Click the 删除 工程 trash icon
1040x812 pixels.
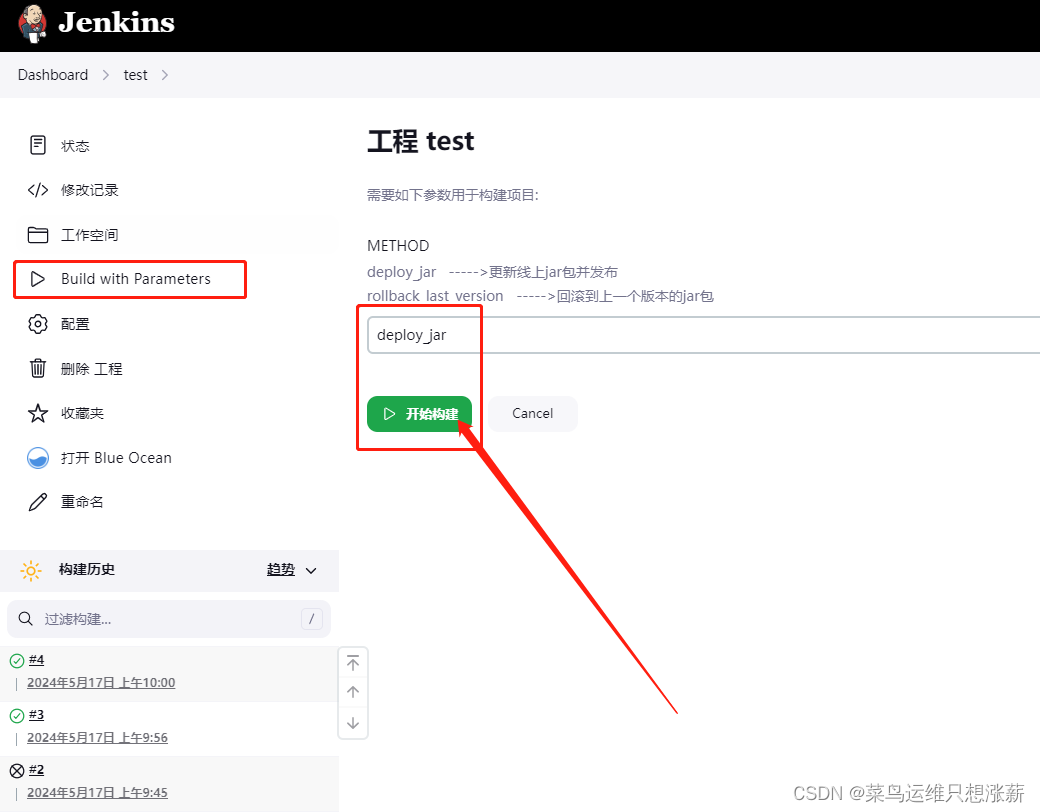pyautogui.click(x=38, y=368)
